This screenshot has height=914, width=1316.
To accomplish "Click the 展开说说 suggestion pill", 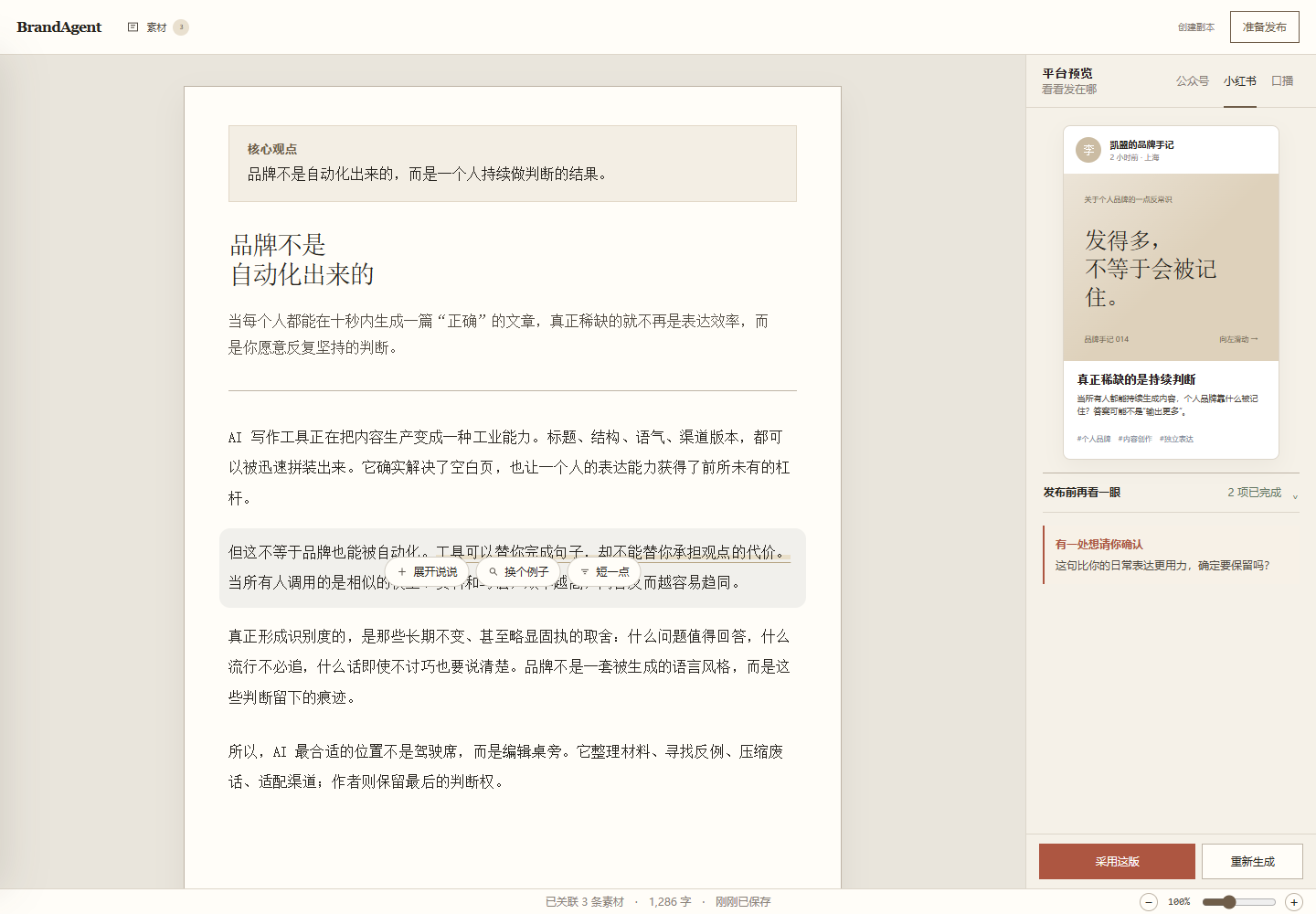I will [x=427, y=572].
